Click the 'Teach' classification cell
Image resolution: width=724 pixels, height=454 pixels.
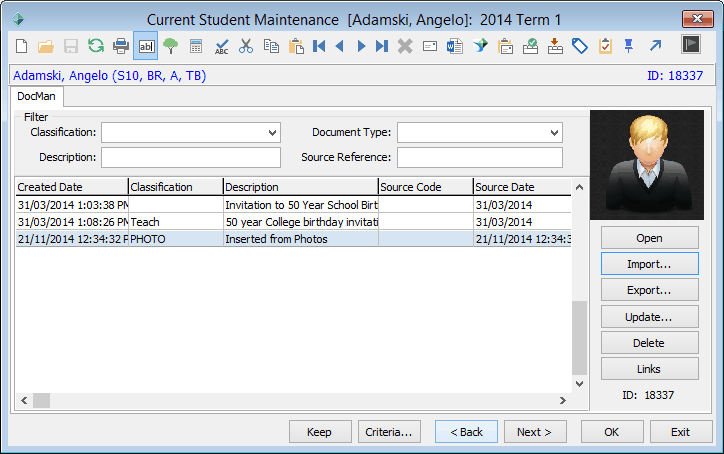click(176, 222)
